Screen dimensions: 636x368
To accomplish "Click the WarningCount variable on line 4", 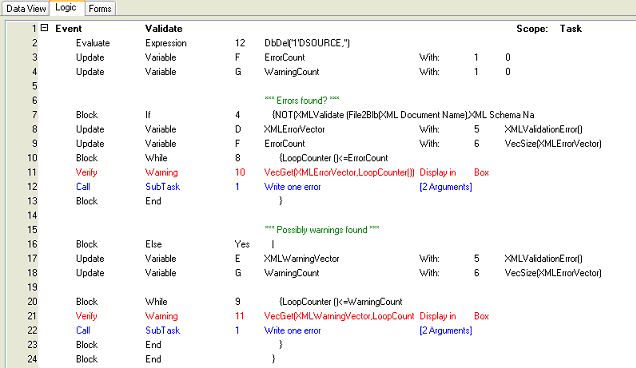I will click(292, 72).
